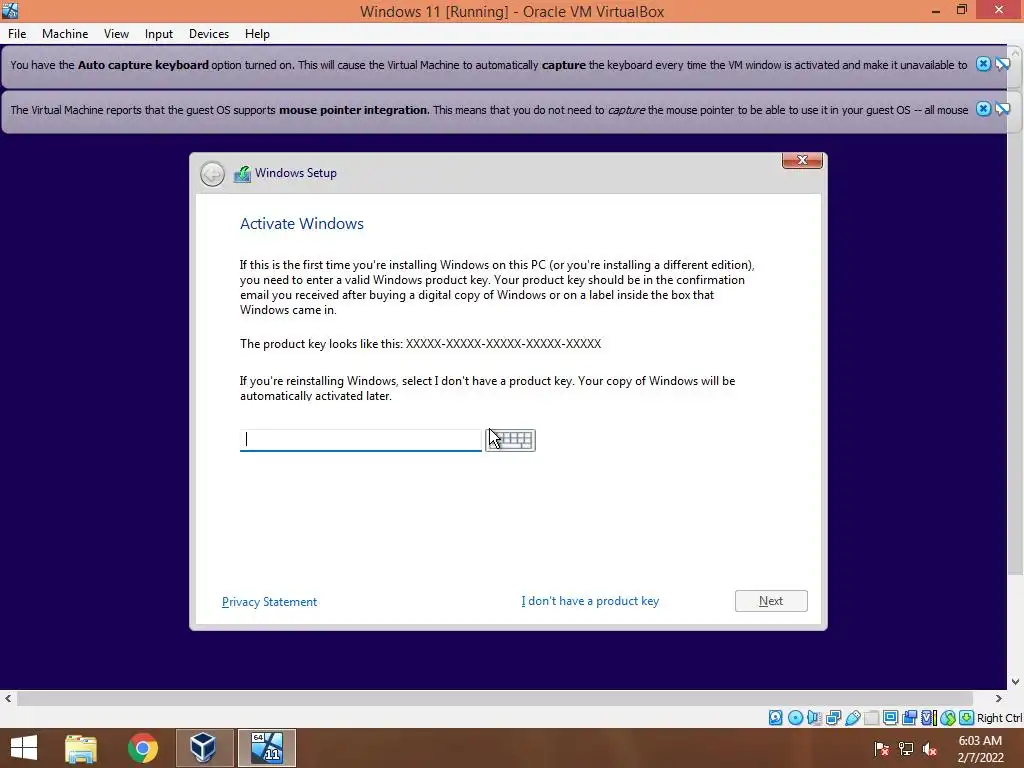Click the USB devices status indicator
Viewport: 1024px width, 768px height.
coord(852,718)
